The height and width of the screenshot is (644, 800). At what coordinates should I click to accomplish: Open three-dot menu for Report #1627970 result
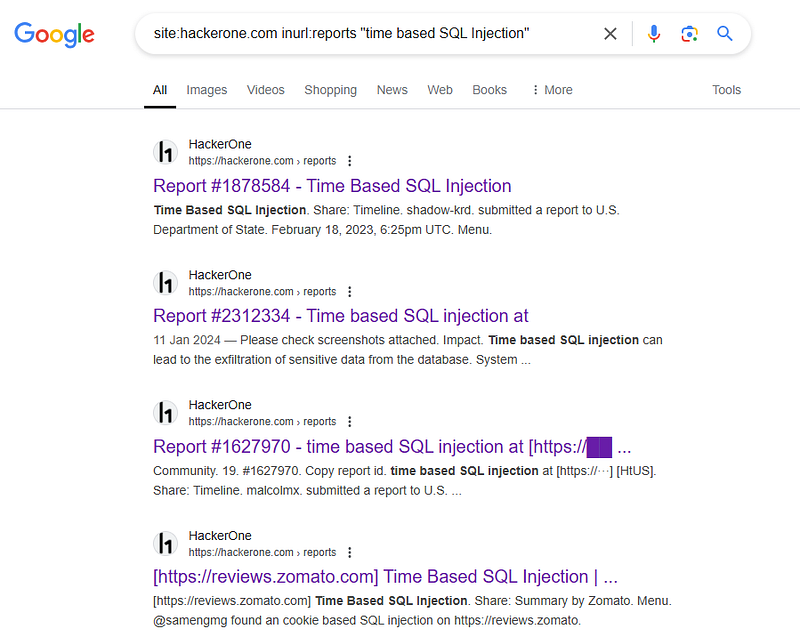[349, 422]
